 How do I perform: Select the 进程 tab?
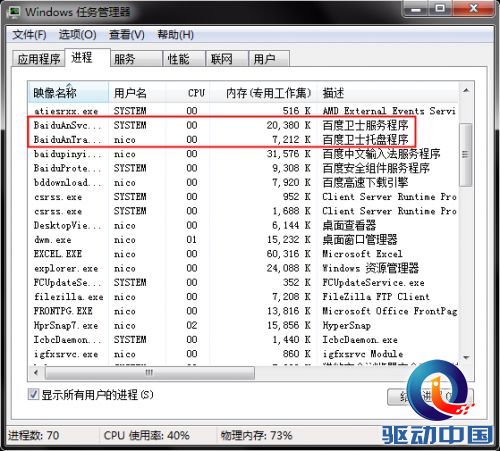87,58
